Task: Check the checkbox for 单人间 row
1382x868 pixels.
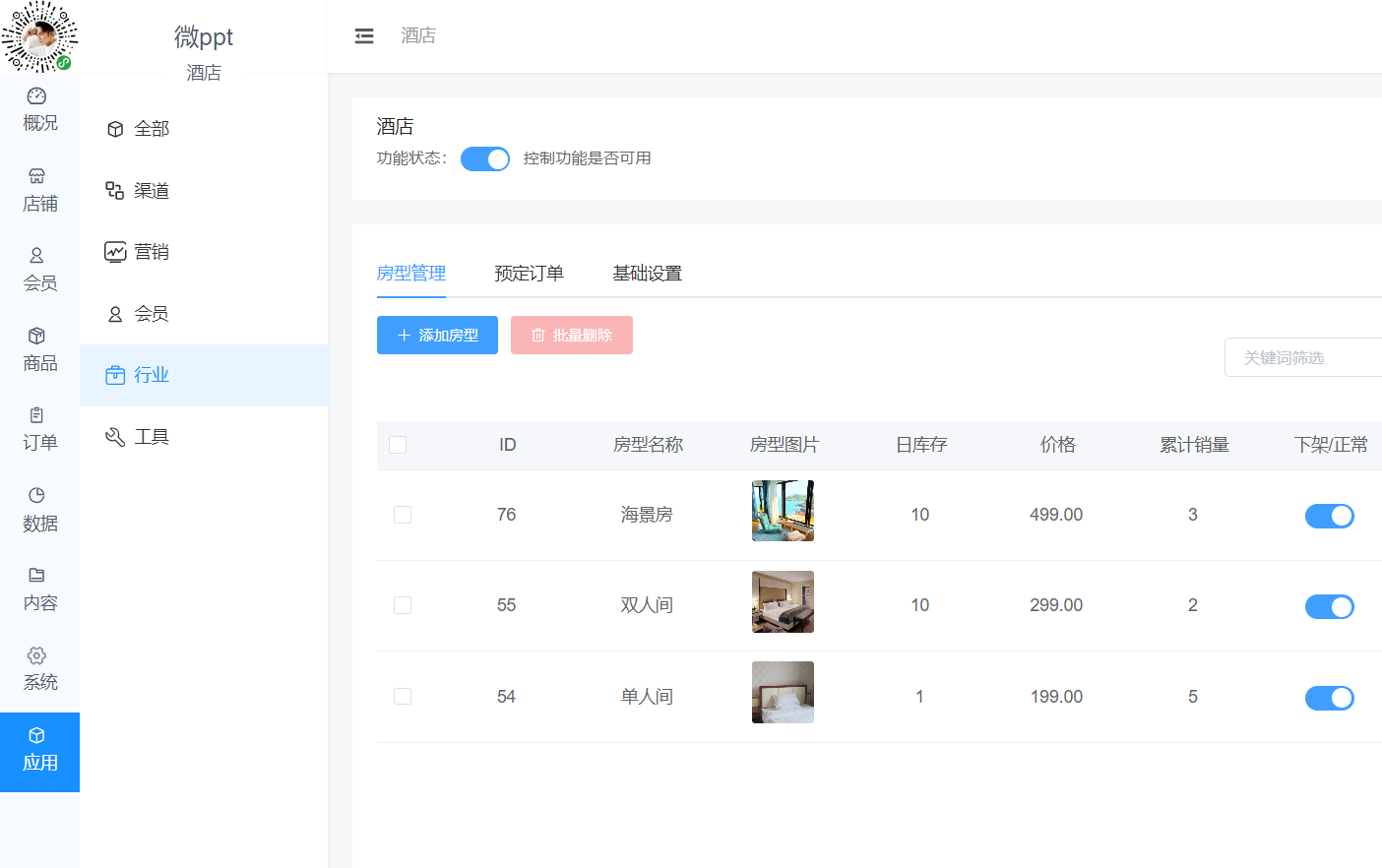Action: tap(403, 697)
